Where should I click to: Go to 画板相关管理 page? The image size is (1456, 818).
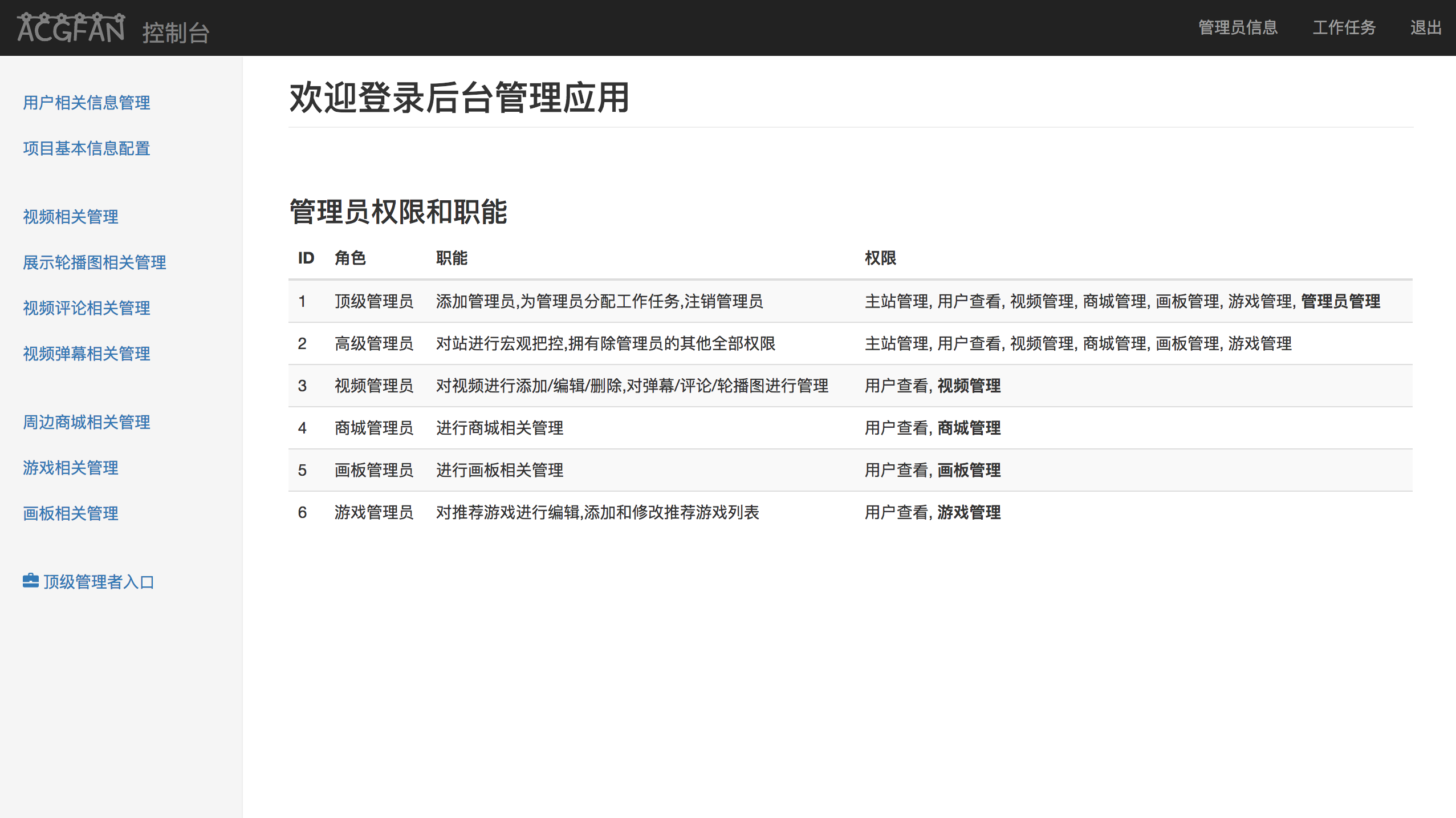(x=70, y=513)
